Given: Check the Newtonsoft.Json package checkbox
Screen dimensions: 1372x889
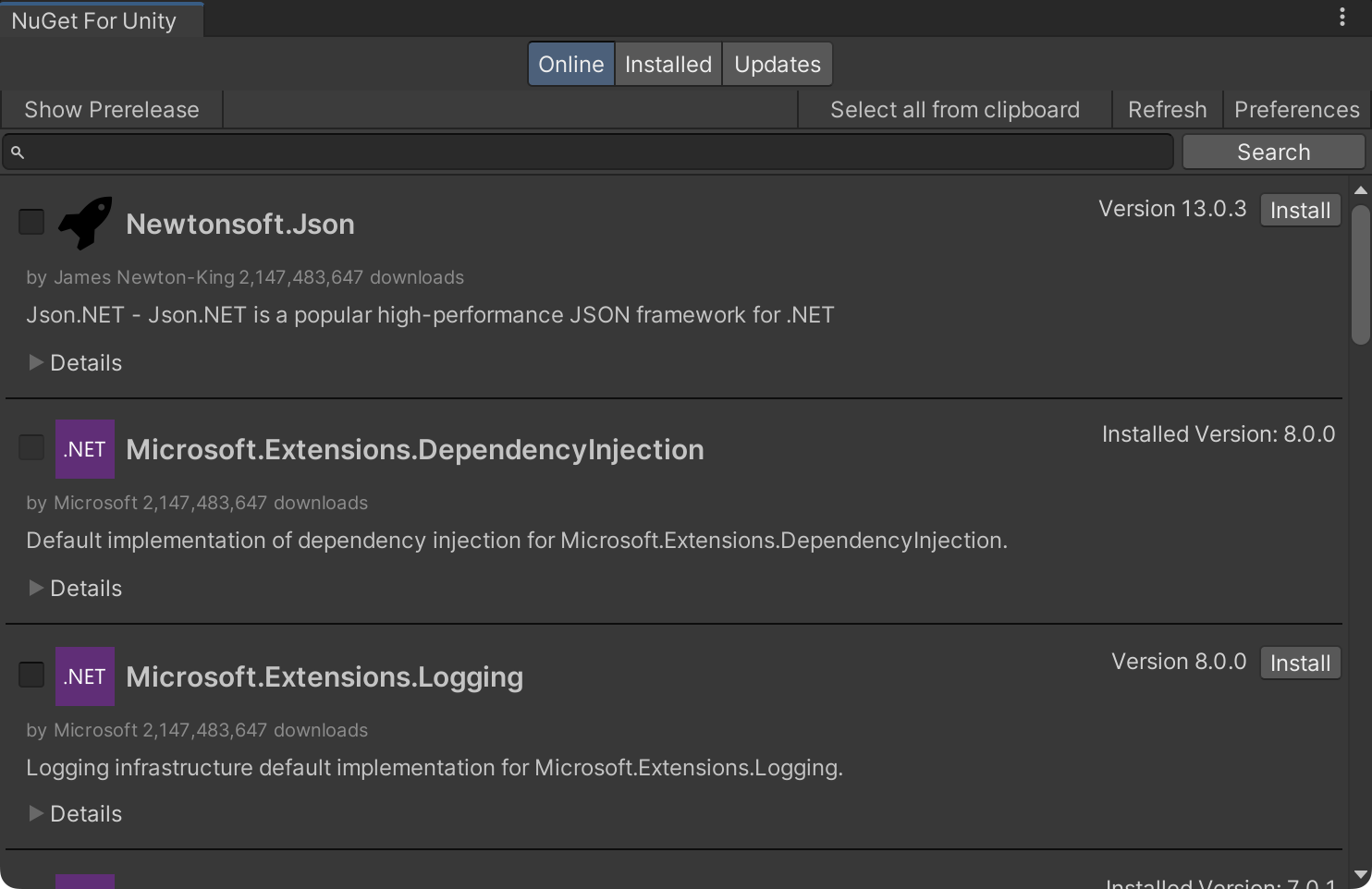Looking at the screenshot, I should pyautogui.click(x=31, y=222).
